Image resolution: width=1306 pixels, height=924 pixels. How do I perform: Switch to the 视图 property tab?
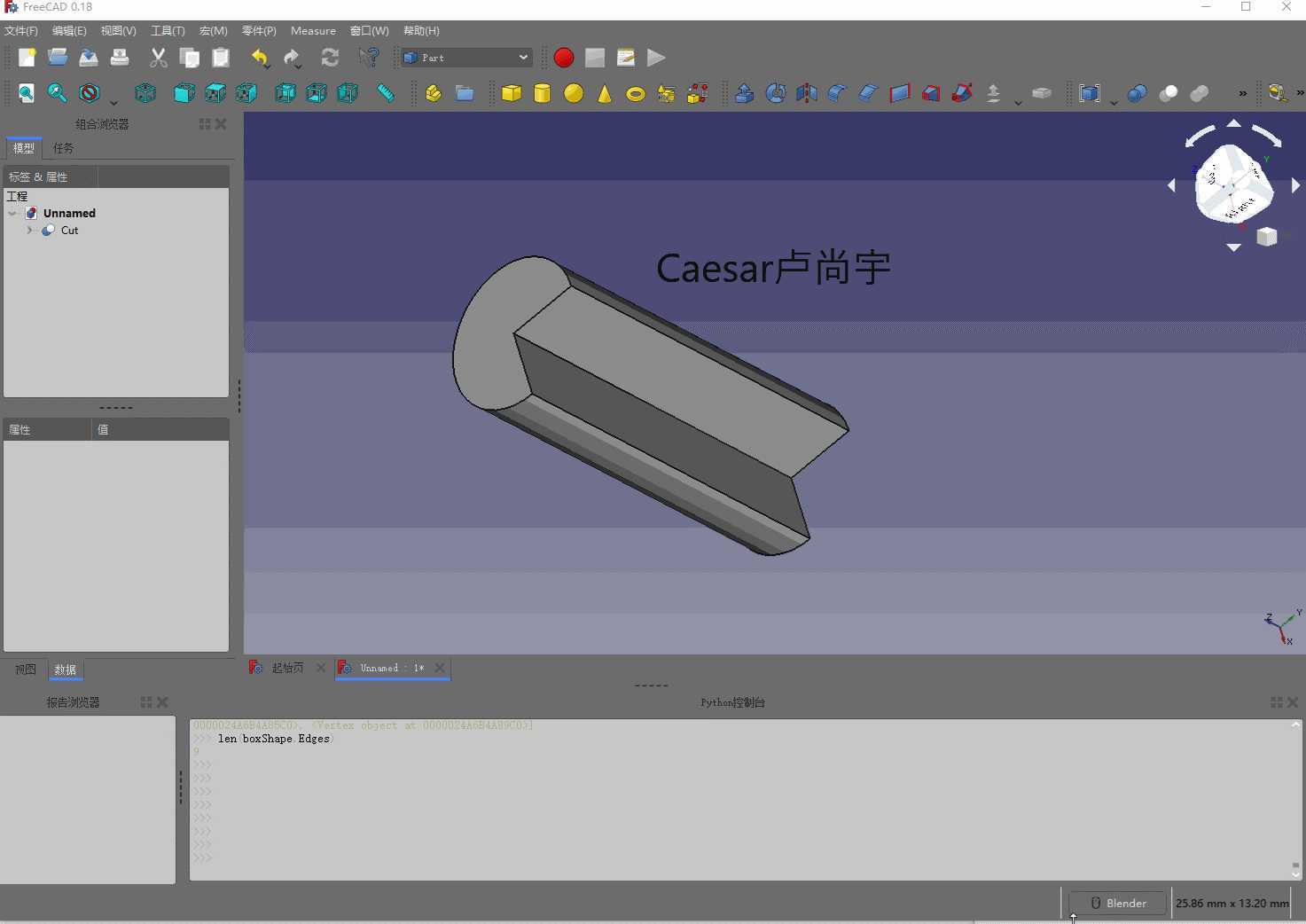click(26, 670)
